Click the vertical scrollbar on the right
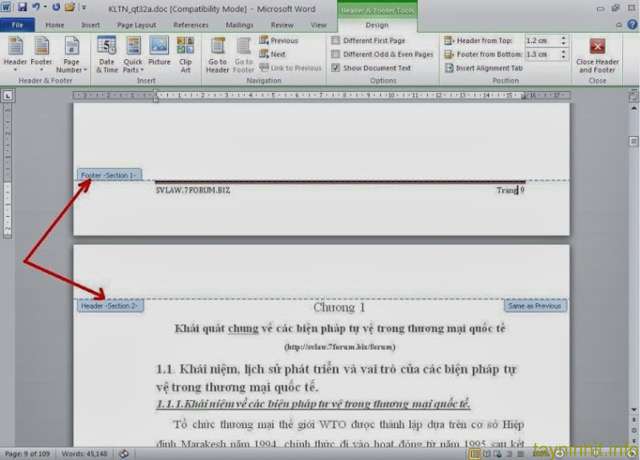This screenshot has height=460, width=640. click(x=634, y=250)
